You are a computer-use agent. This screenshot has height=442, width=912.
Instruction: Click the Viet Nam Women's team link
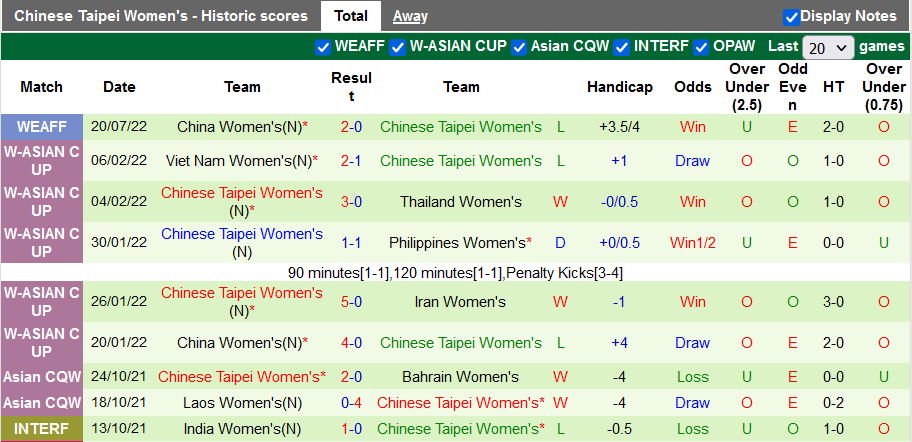tap(241, 161)
